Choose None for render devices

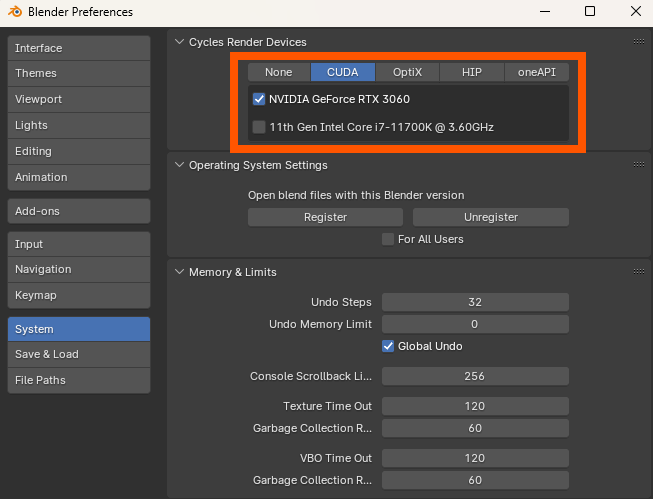pos(279,72)
